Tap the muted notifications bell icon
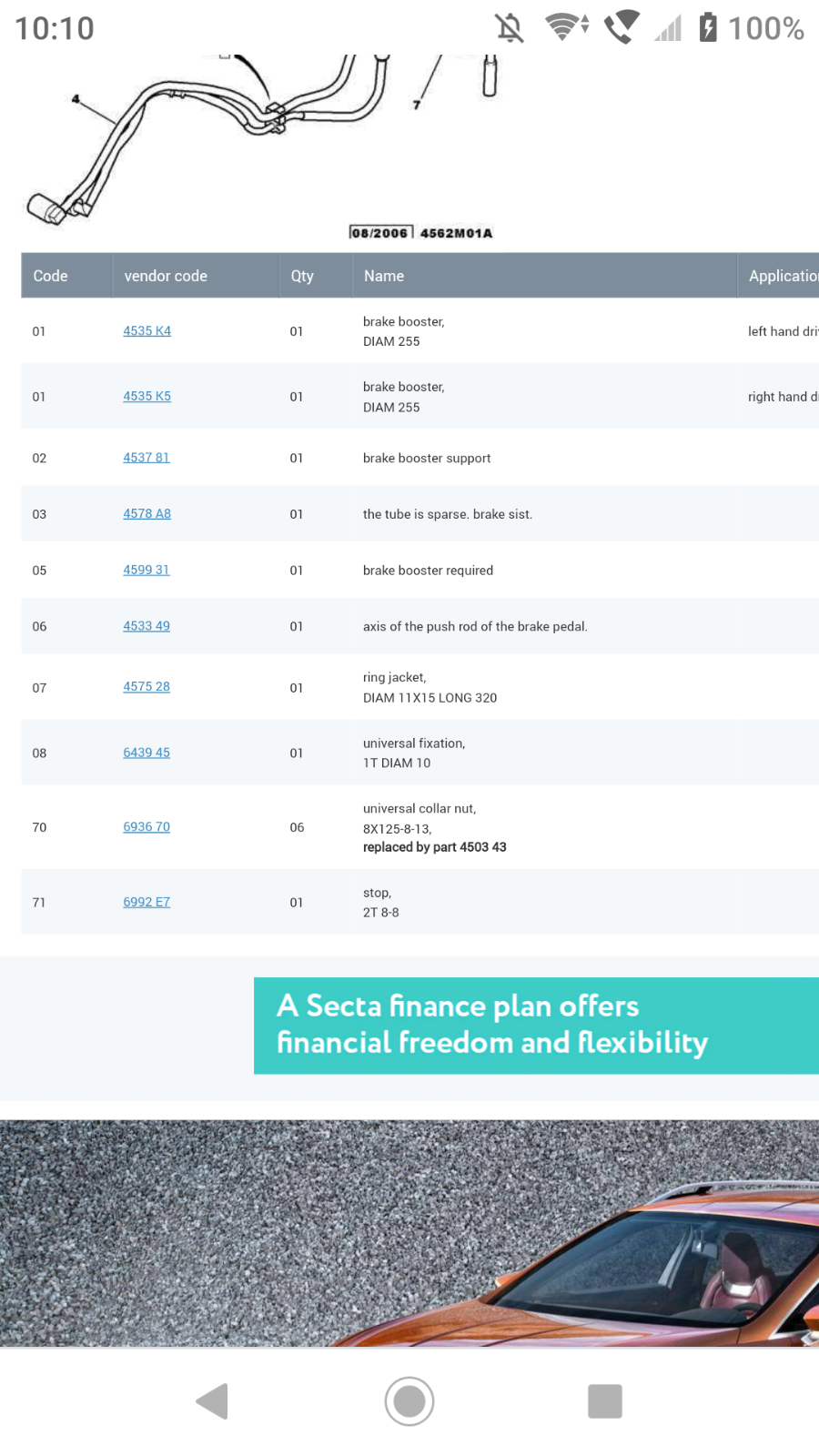This screenshot has width=819, height=1456. click(510, 27)
